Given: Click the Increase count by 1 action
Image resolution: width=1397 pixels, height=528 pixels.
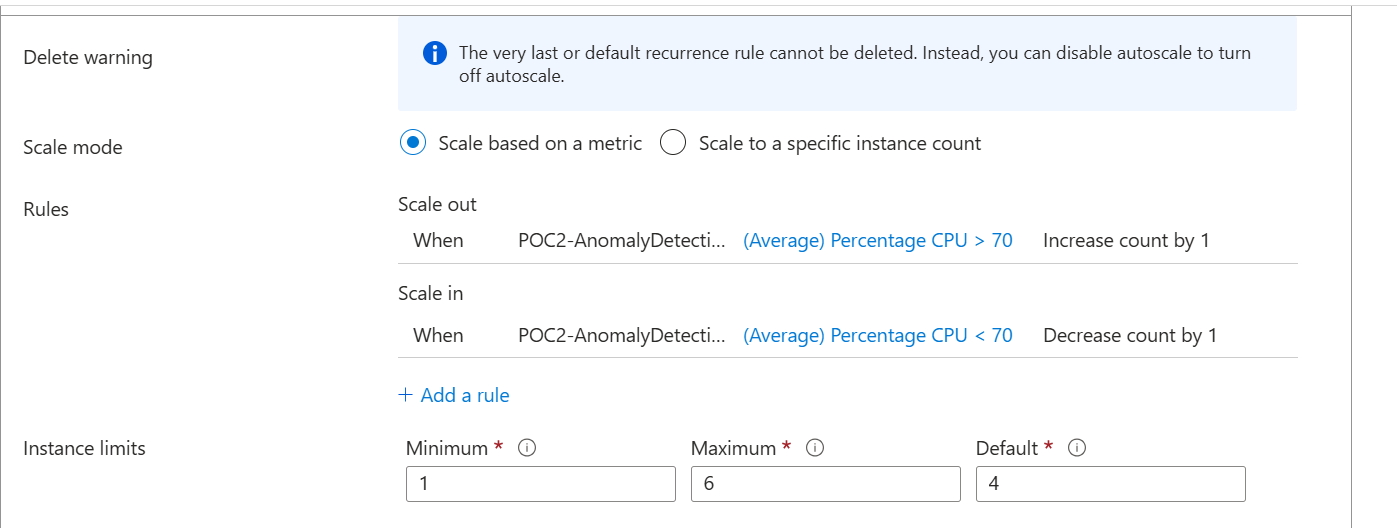Looking at the screenshot, I should [1126, 240].
